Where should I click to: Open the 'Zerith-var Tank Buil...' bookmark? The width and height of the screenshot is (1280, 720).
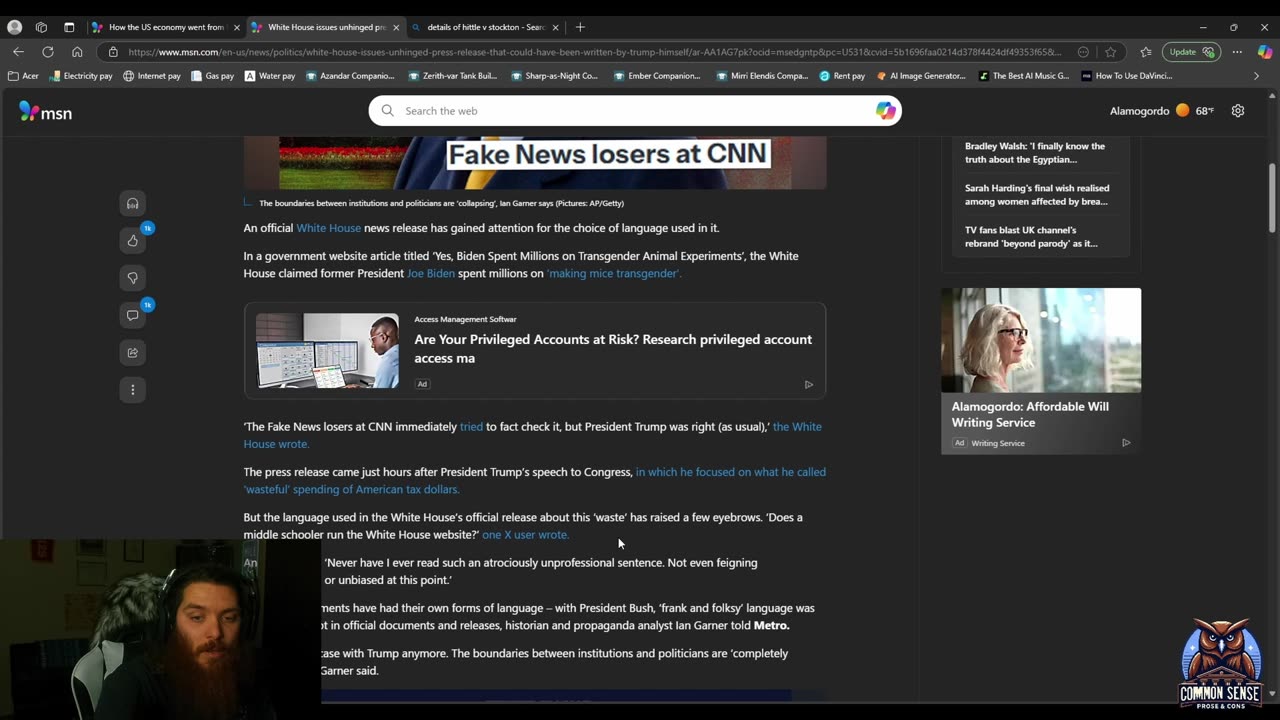pos(453,76)
